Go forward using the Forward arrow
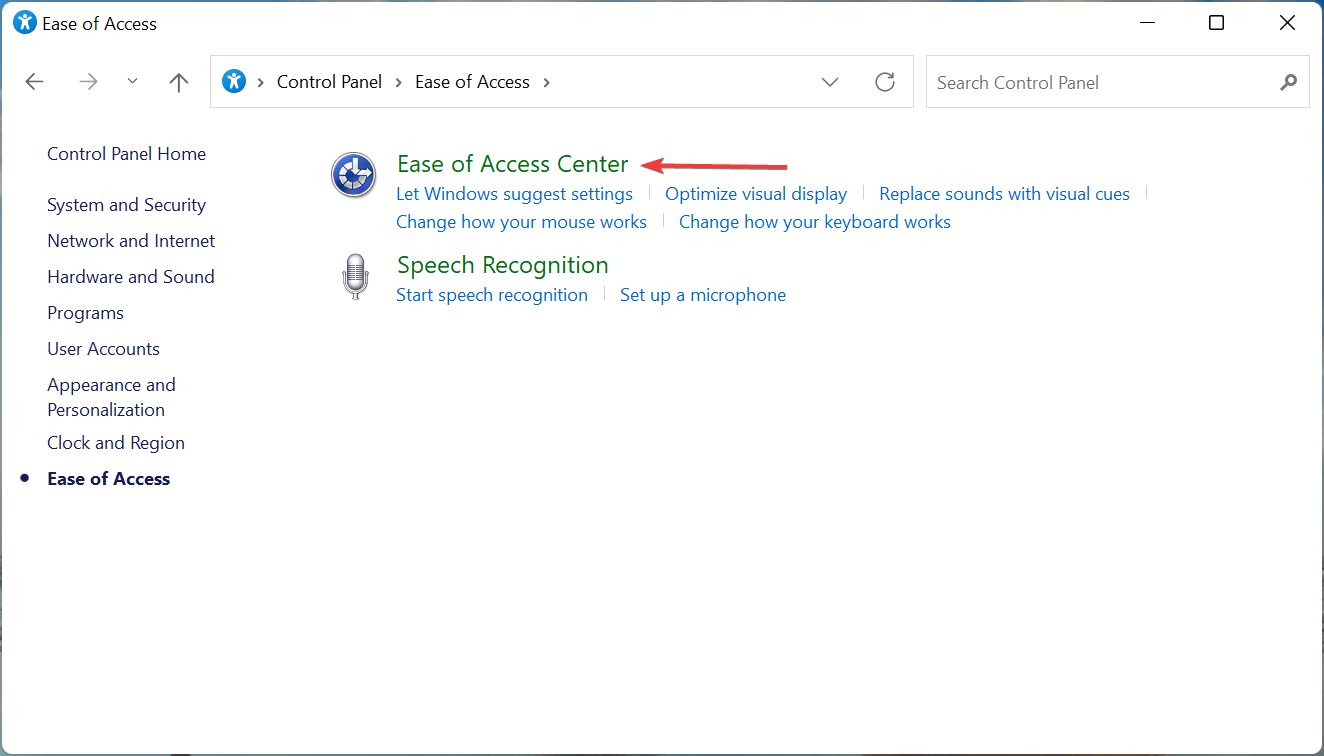Screen dimensions: 1324x756 (x=89, y=82)
